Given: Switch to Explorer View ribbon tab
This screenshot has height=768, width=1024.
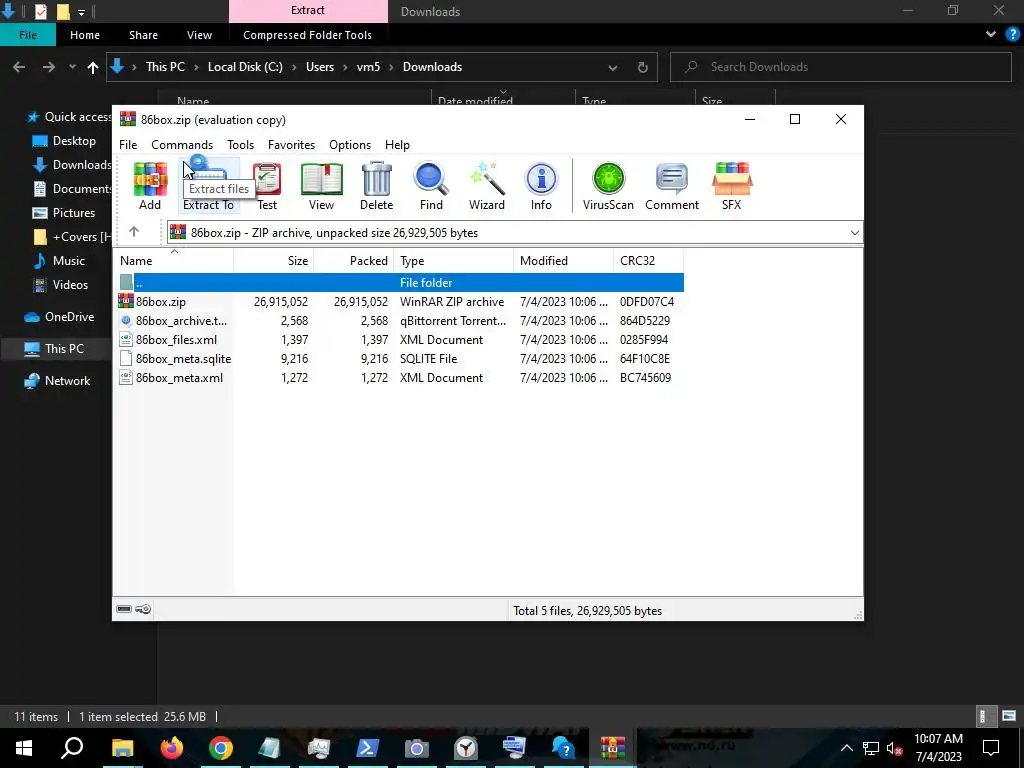Looking at the screenshot, I should (x=199, y=35).
